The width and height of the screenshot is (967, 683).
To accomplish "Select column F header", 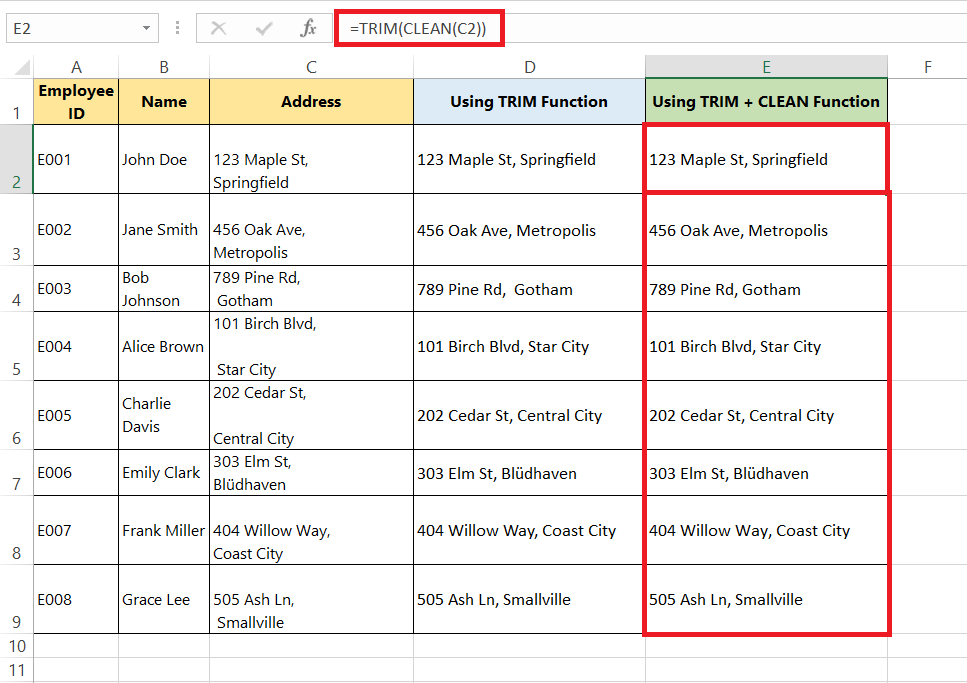I will (927, 67).
